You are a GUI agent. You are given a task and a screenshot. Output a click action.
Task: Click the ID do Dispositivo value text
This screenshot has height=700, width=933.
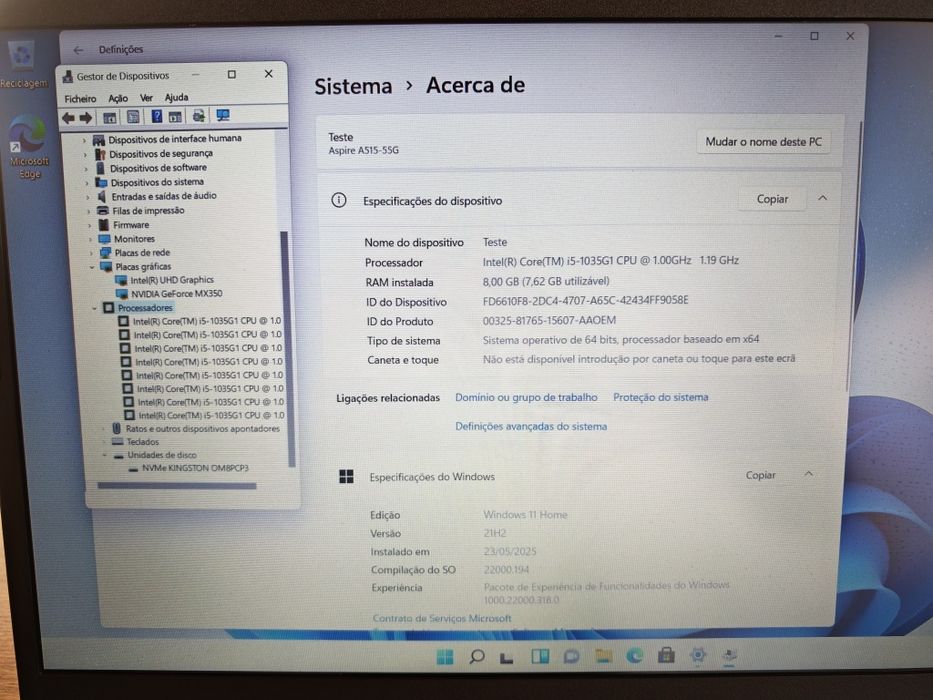586,301
